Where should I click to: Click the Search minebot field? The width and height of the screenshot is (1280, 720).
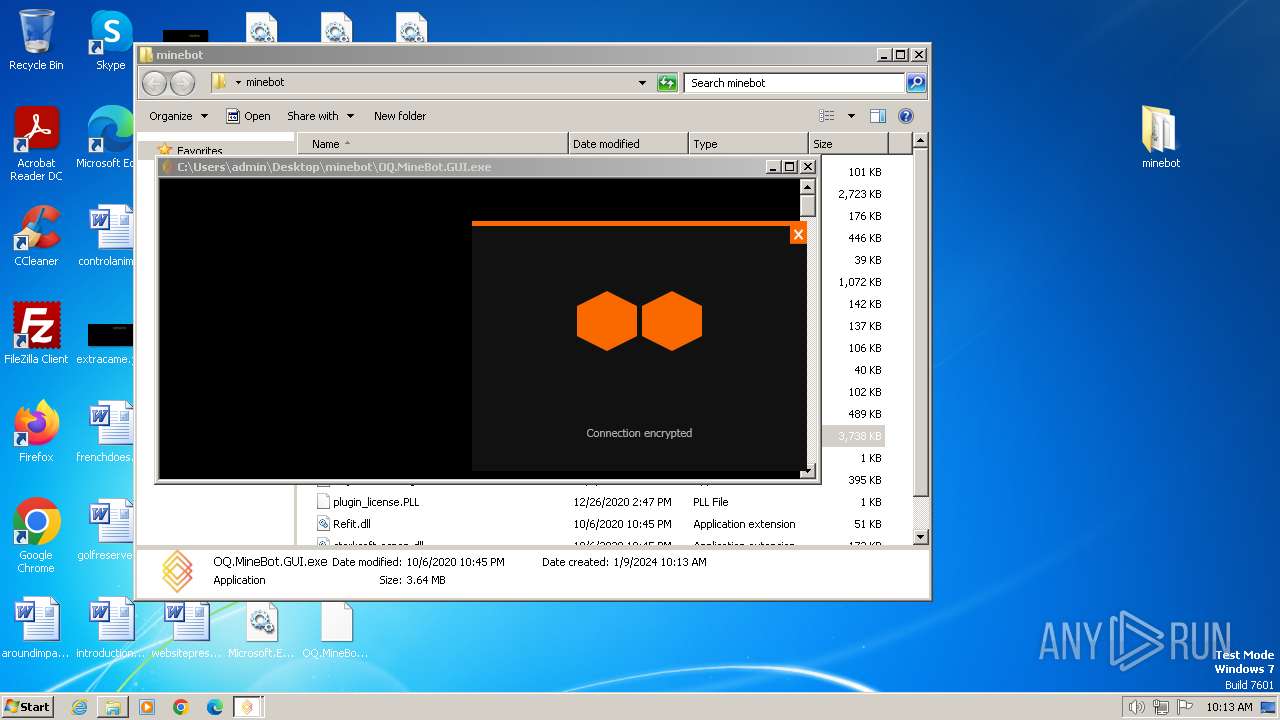coord(795,83)
